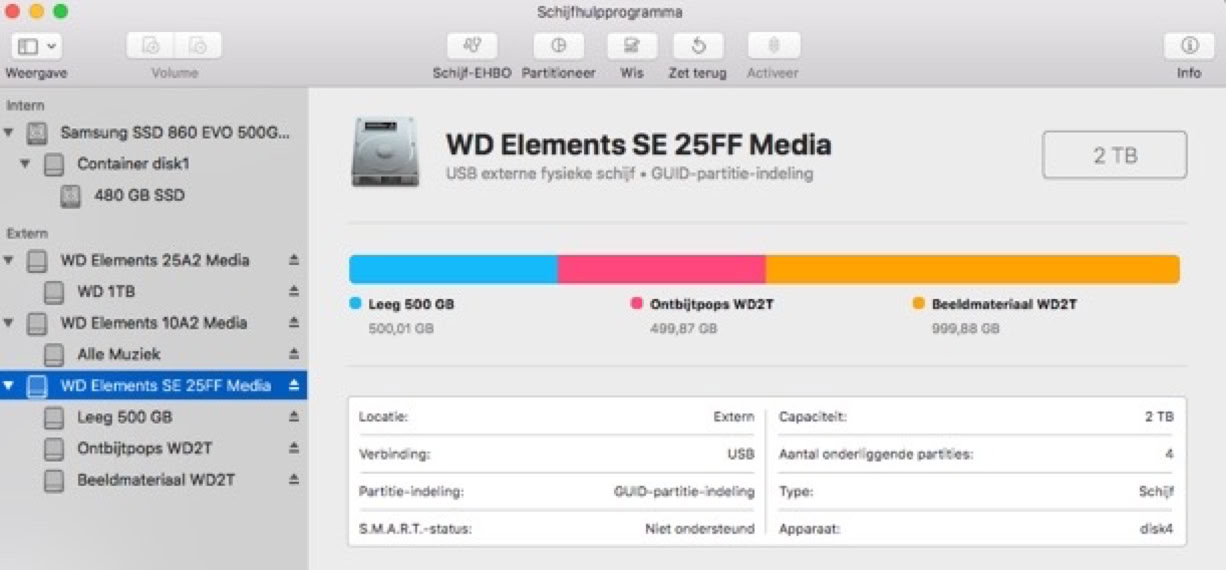Eject the Beeldmateriaal WD2T volume
Screen dimensions: 1226x570
tap(294, 480)
